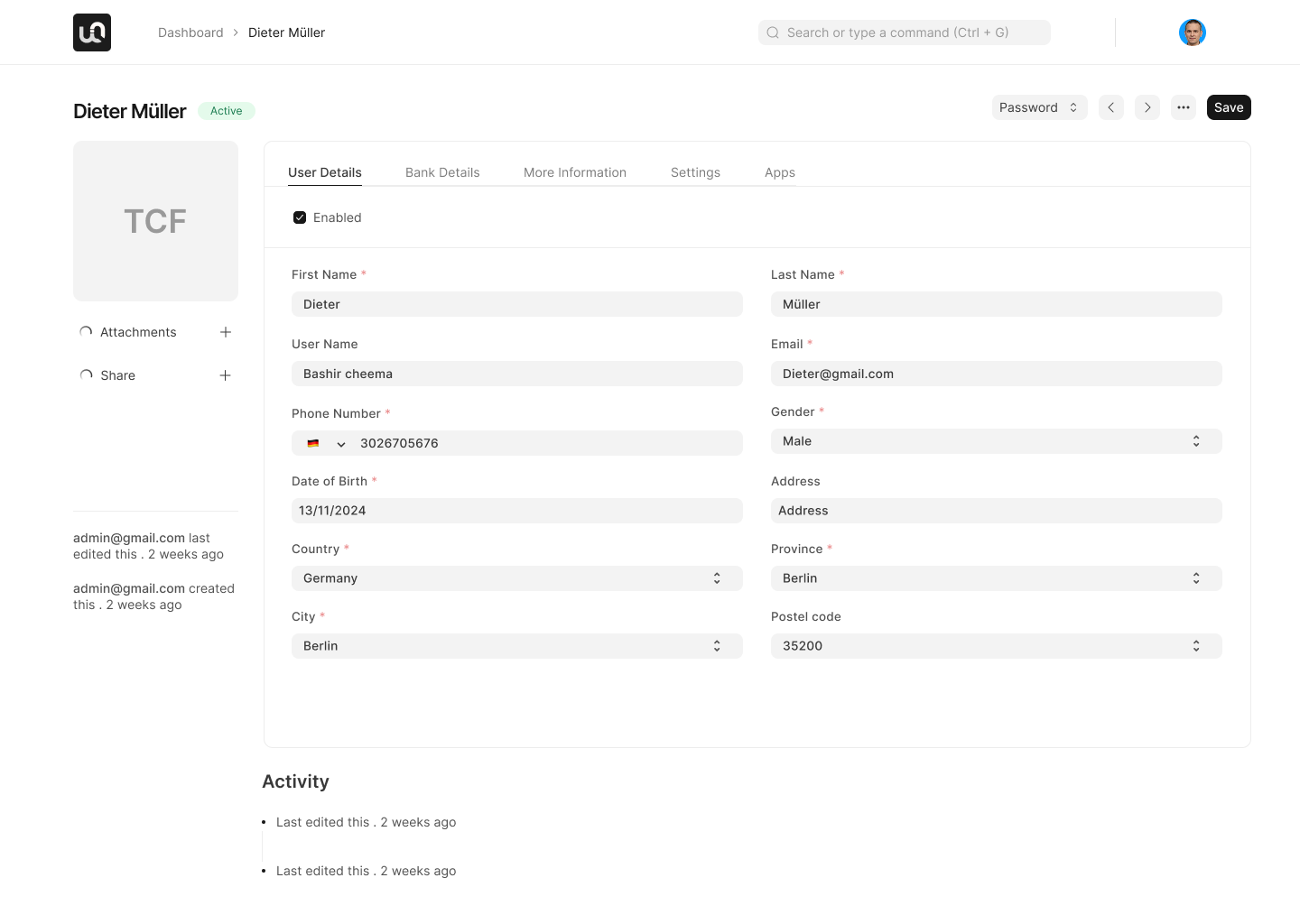This screenshot has width=1300, height=924.
Task: Click the plus icon next to Share
Action: tap(226, 375)
